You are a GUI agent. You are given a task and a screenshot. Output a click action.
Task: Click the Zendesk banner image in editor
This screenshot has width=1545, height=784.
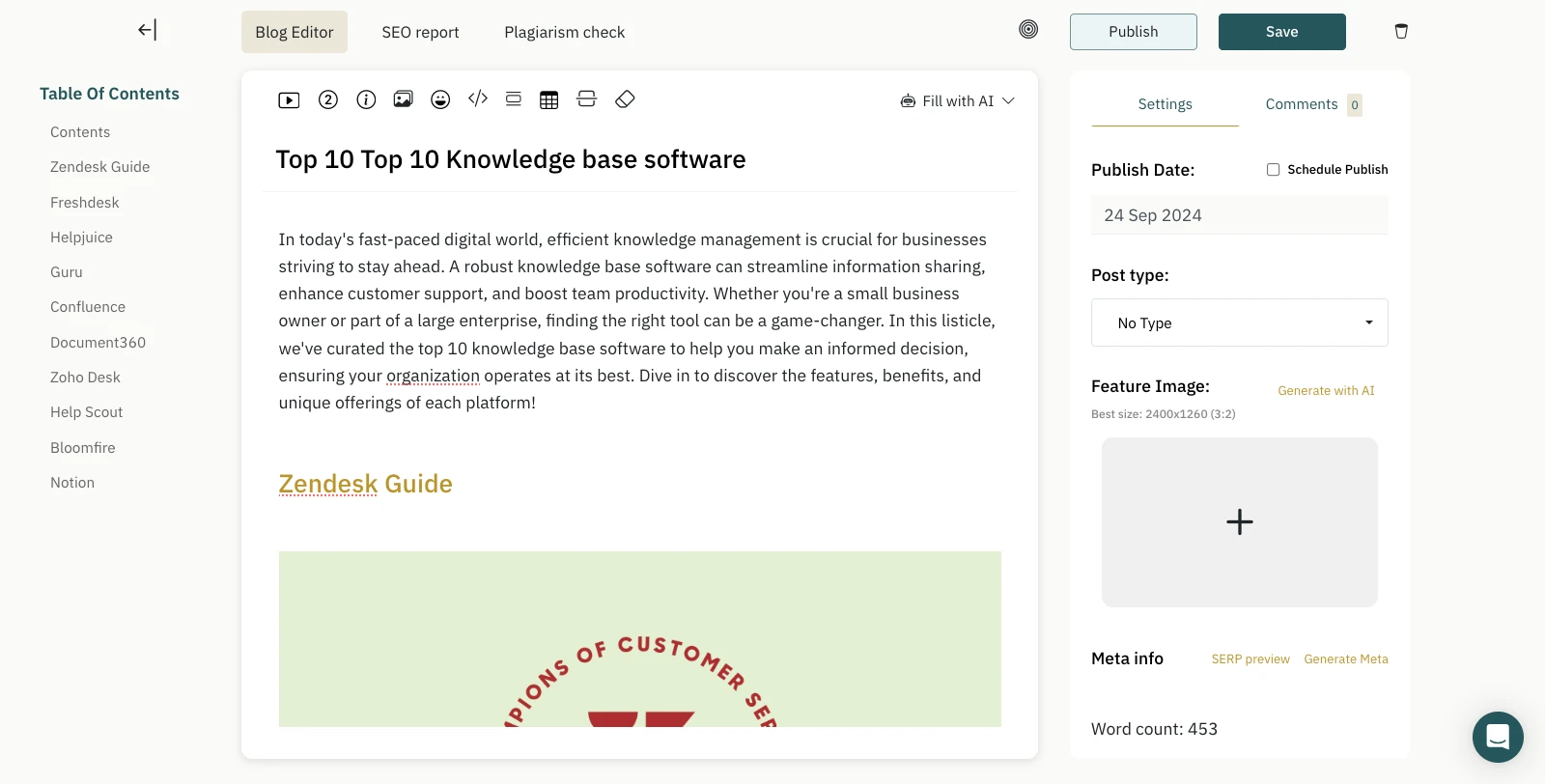(640, 639)
